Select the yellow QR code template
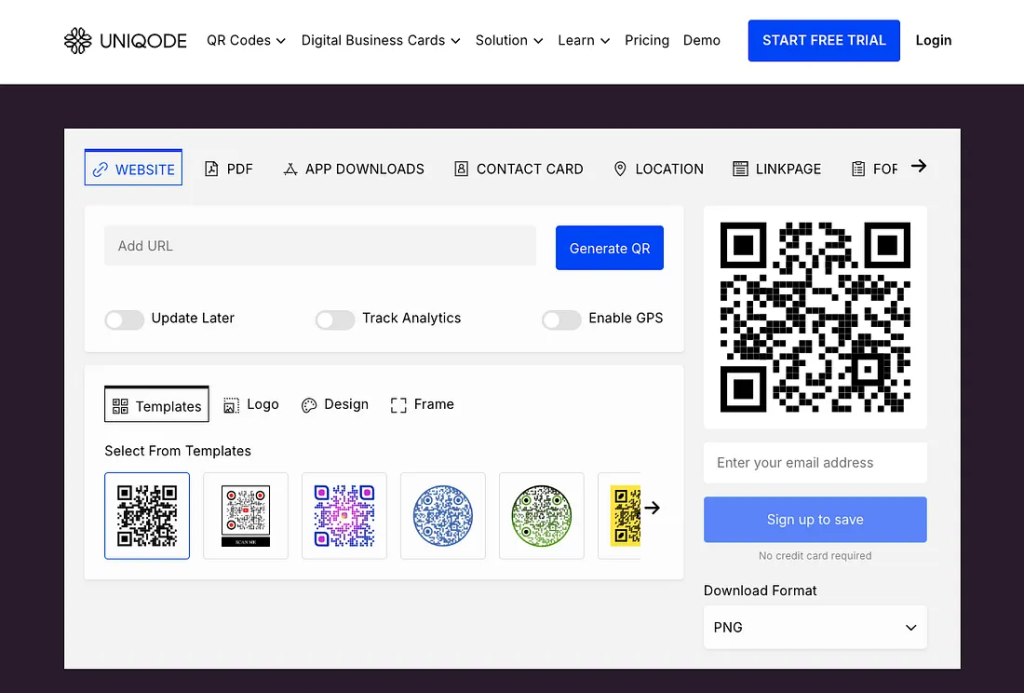Viewport: 1024px width, 693px height. click(628, 516)
